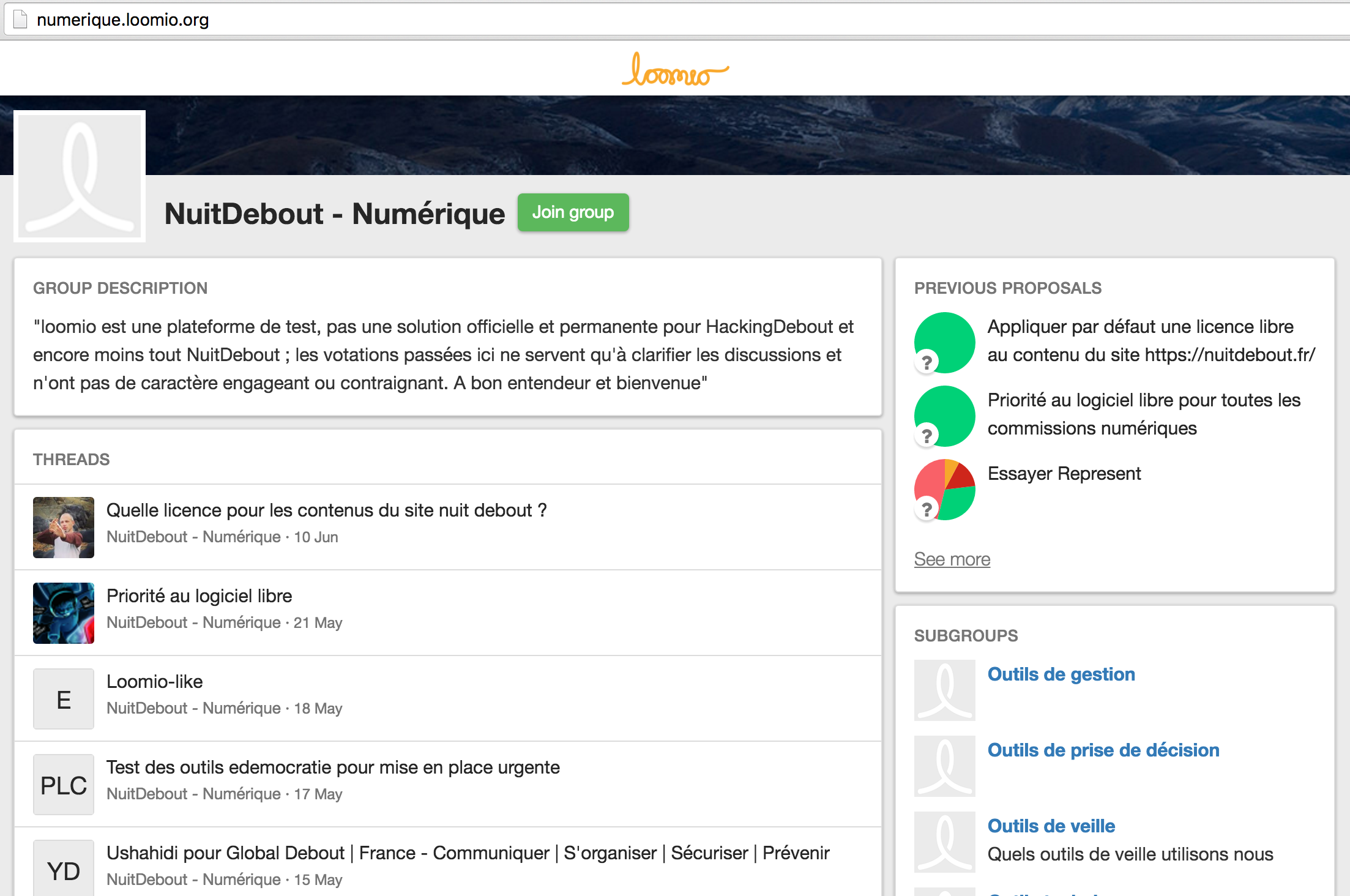Screen dimensions: 1350x896
Task: Open thread Quelle licence pour les contenus
Action: coord(326,510)
